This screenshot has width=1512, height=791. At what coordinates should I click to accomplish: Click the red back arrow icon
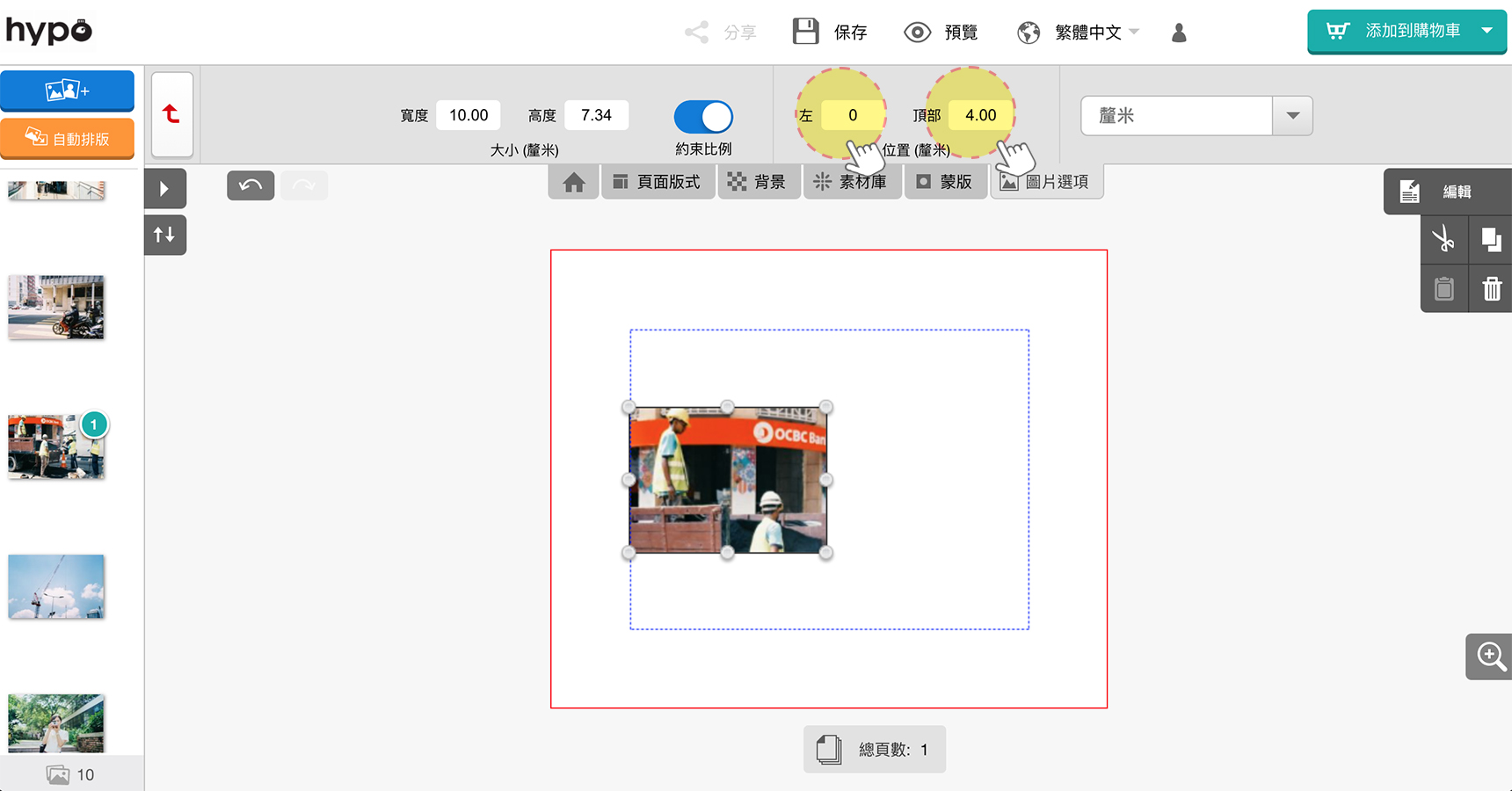pyautogui.click(x=171, y=114)
